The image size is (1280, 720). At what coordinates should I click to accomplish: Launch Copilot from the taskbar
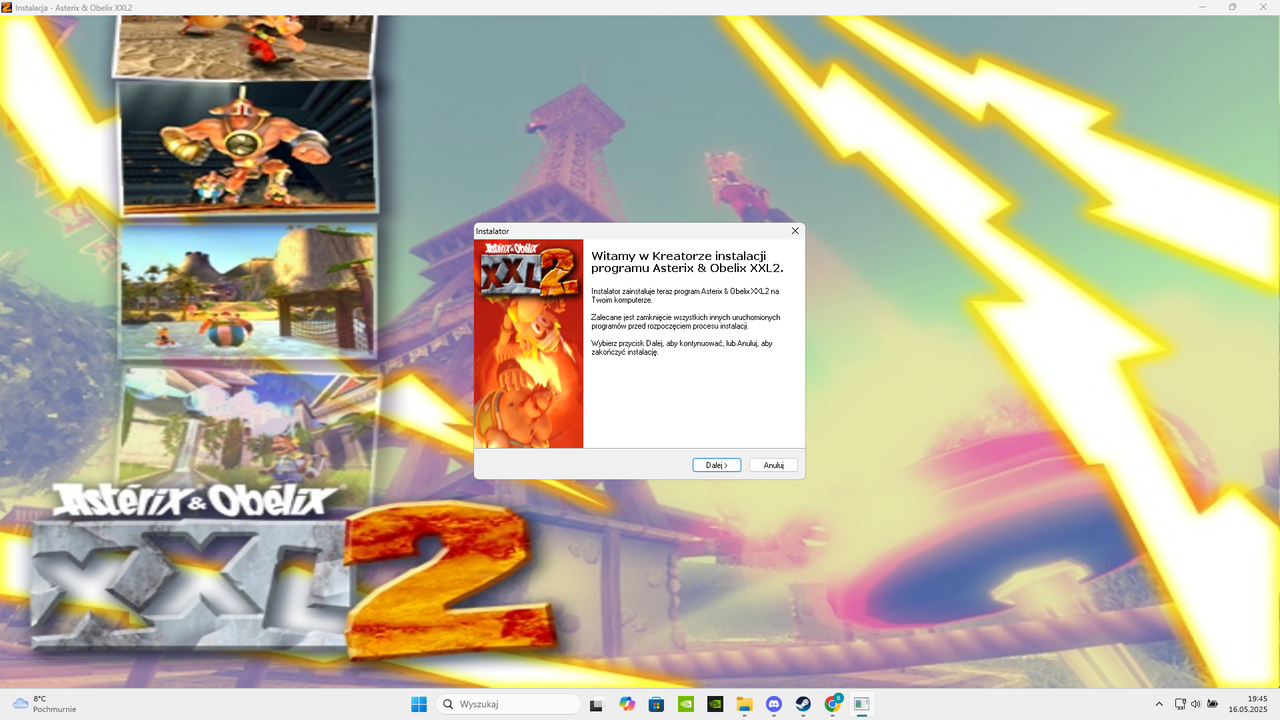(627, 704)
